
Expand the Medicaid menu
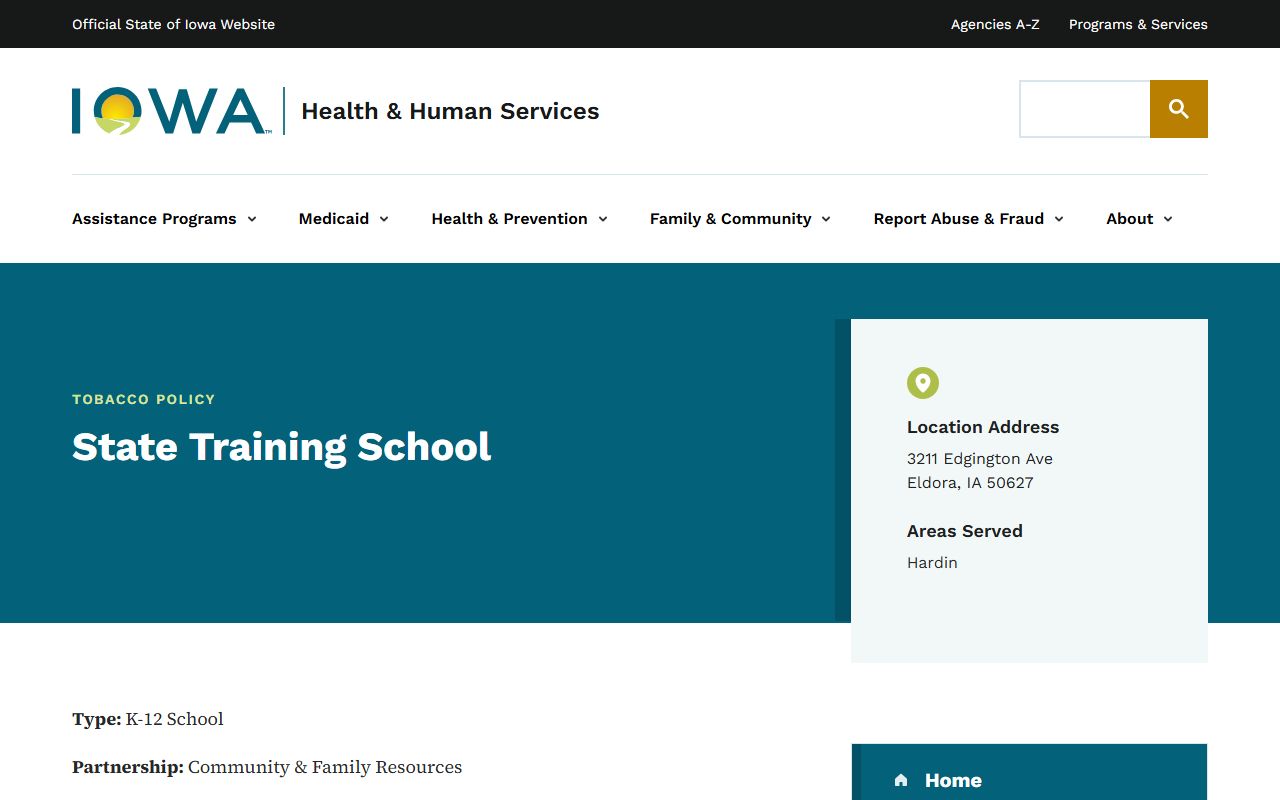[x=344, y=219]
